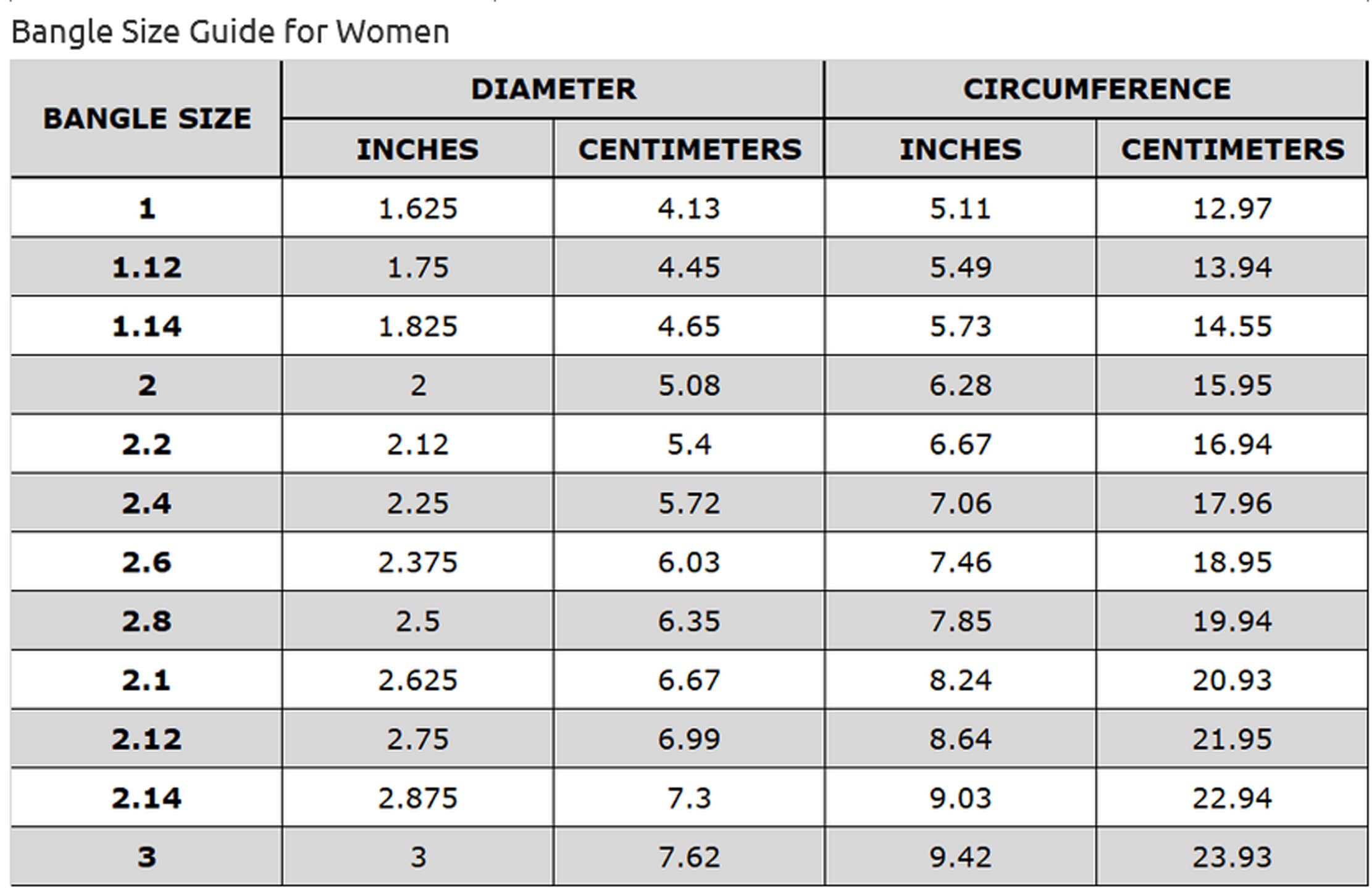Select the DIAMETER header cell
The image size is (1372, 888).
coord(553,89)
